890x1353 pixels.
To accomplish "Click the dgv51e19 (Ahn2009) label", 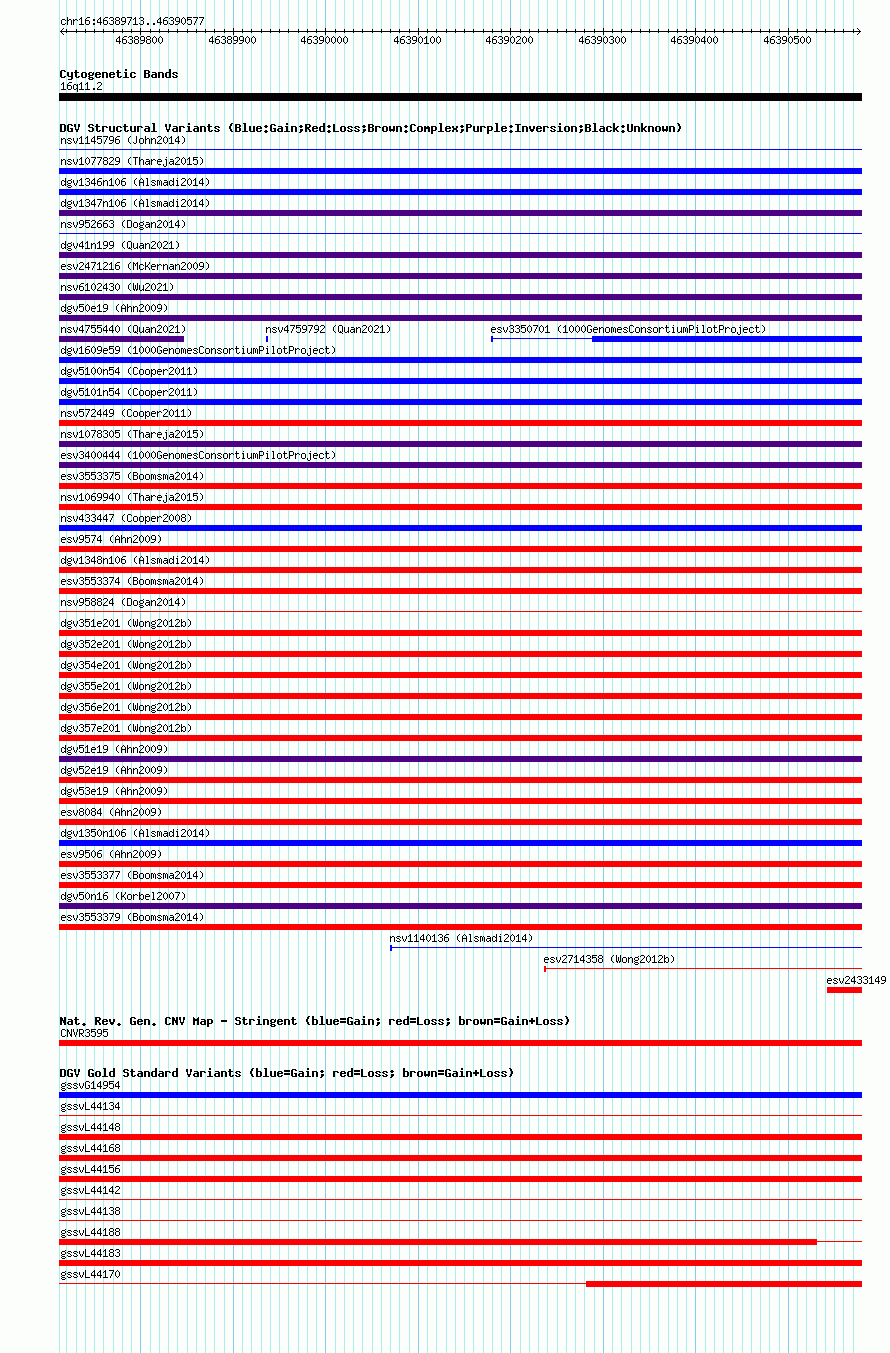I will point(114,749).
